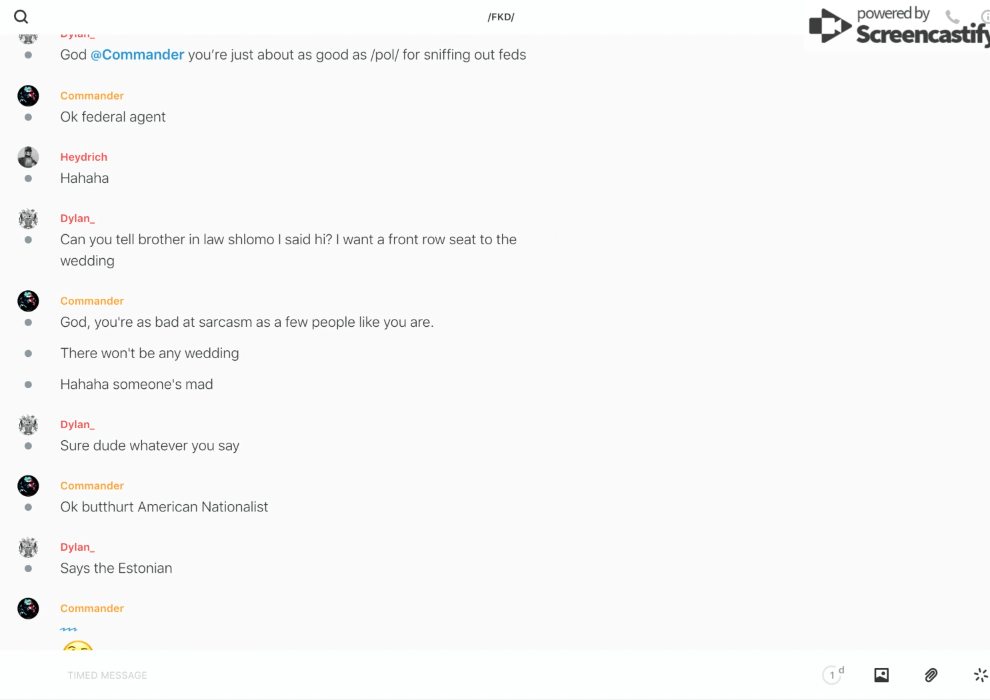Image resolution: width=990 pixels, height=700 pixels.
Task: Click the /FKD/ conversation title
Action: pos(501,17)
